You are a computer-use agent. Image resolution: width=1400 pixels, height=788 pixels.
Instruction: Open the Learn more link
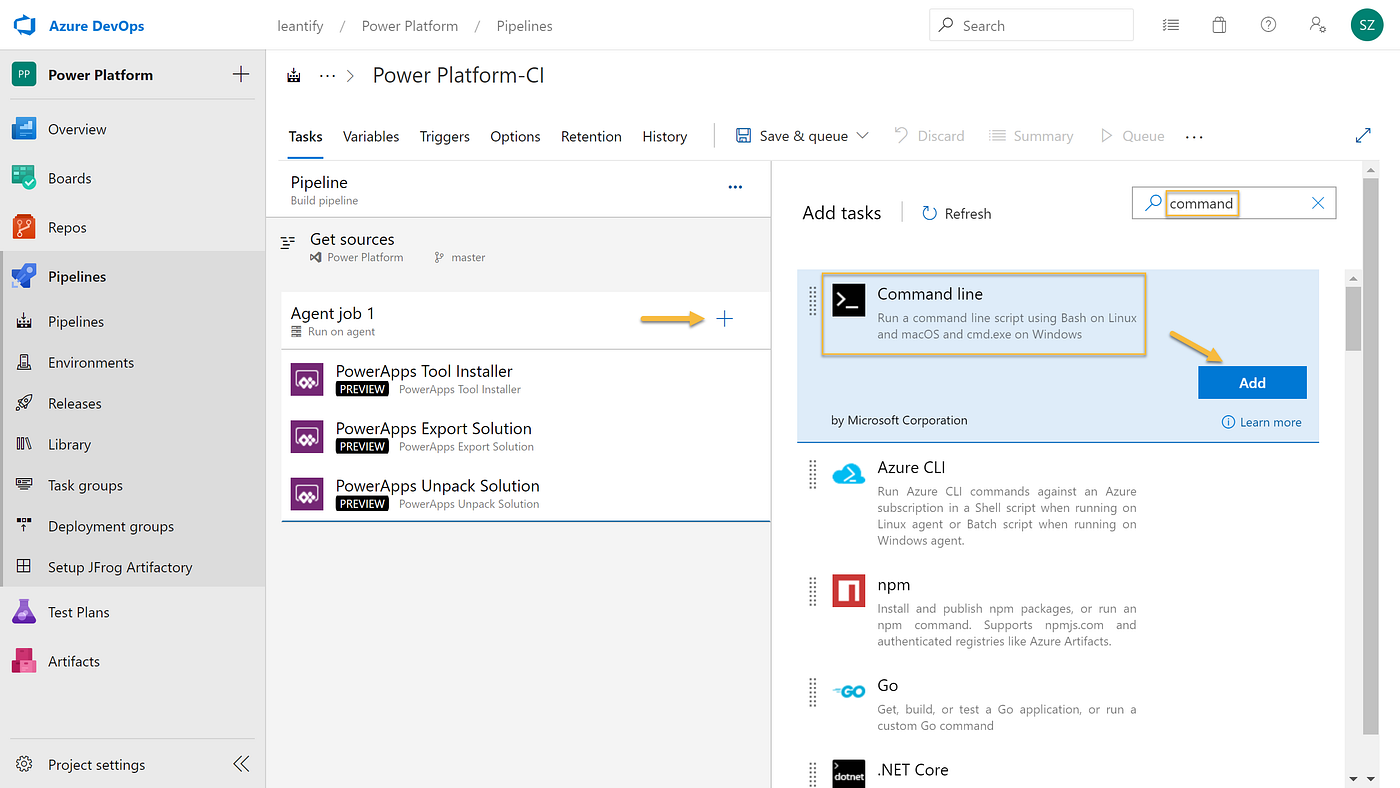point(1262,422)
